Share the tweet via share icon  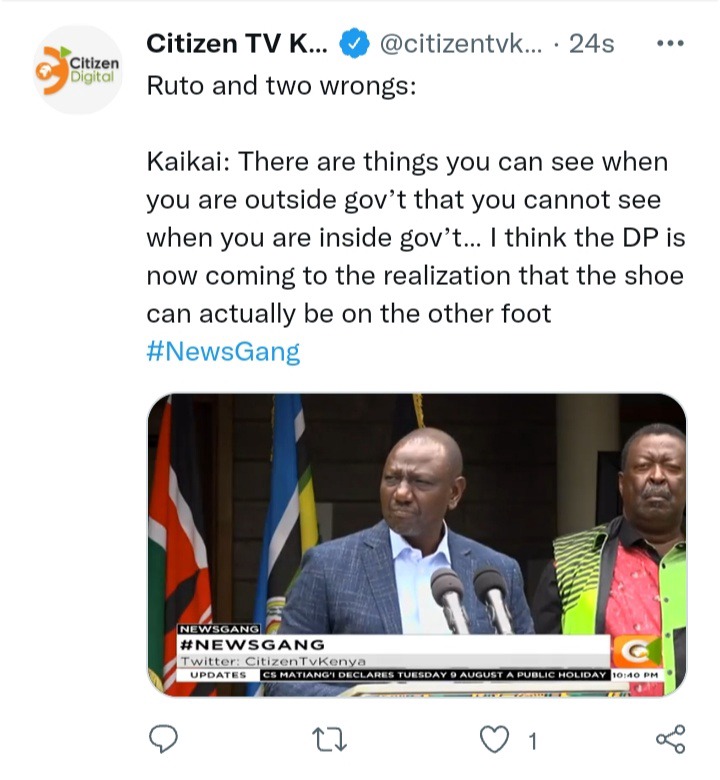click(x=671, y=739)
